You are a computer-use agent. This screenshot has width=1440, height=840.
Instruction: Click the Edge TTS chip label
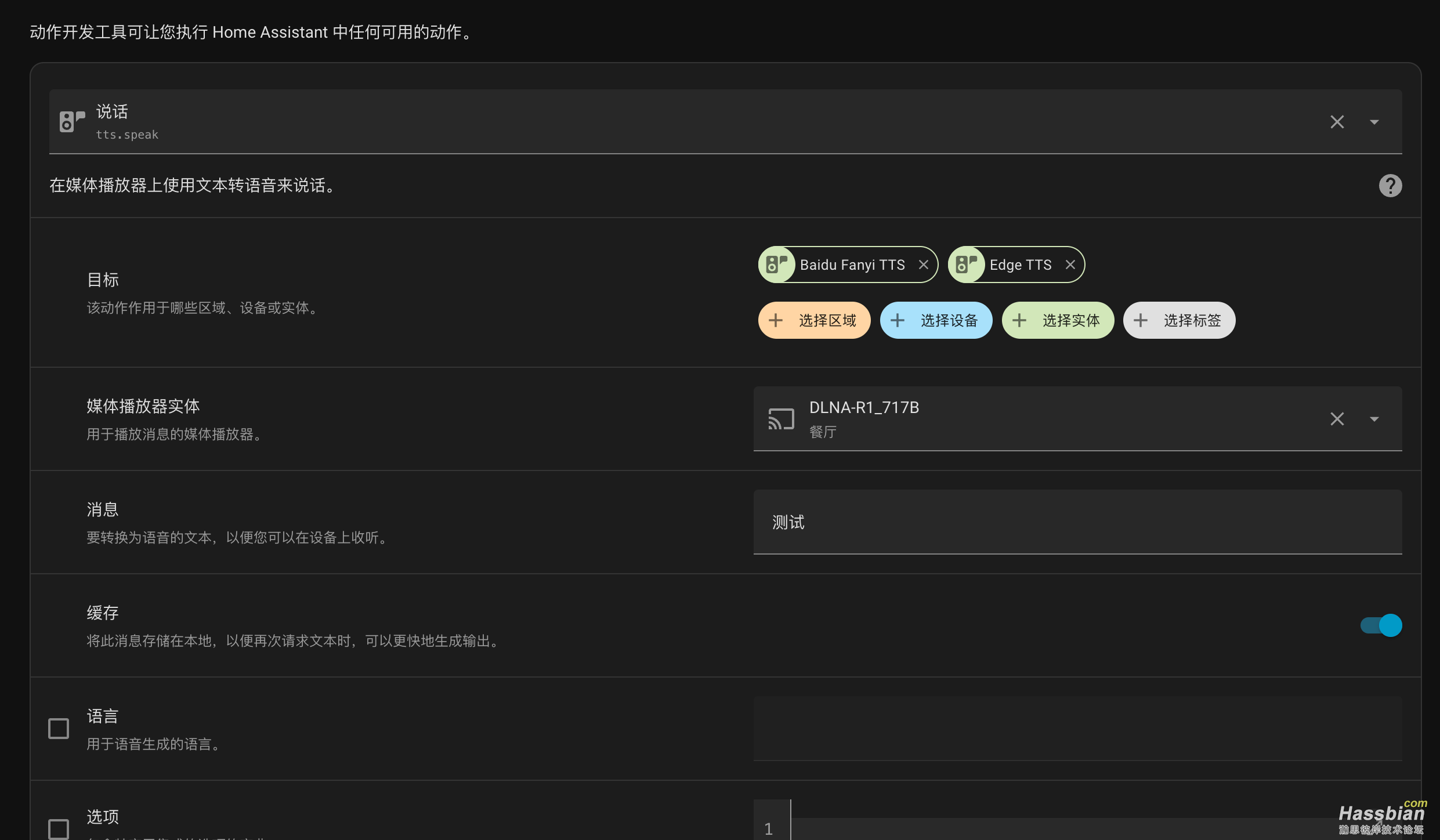[1021, 265]
